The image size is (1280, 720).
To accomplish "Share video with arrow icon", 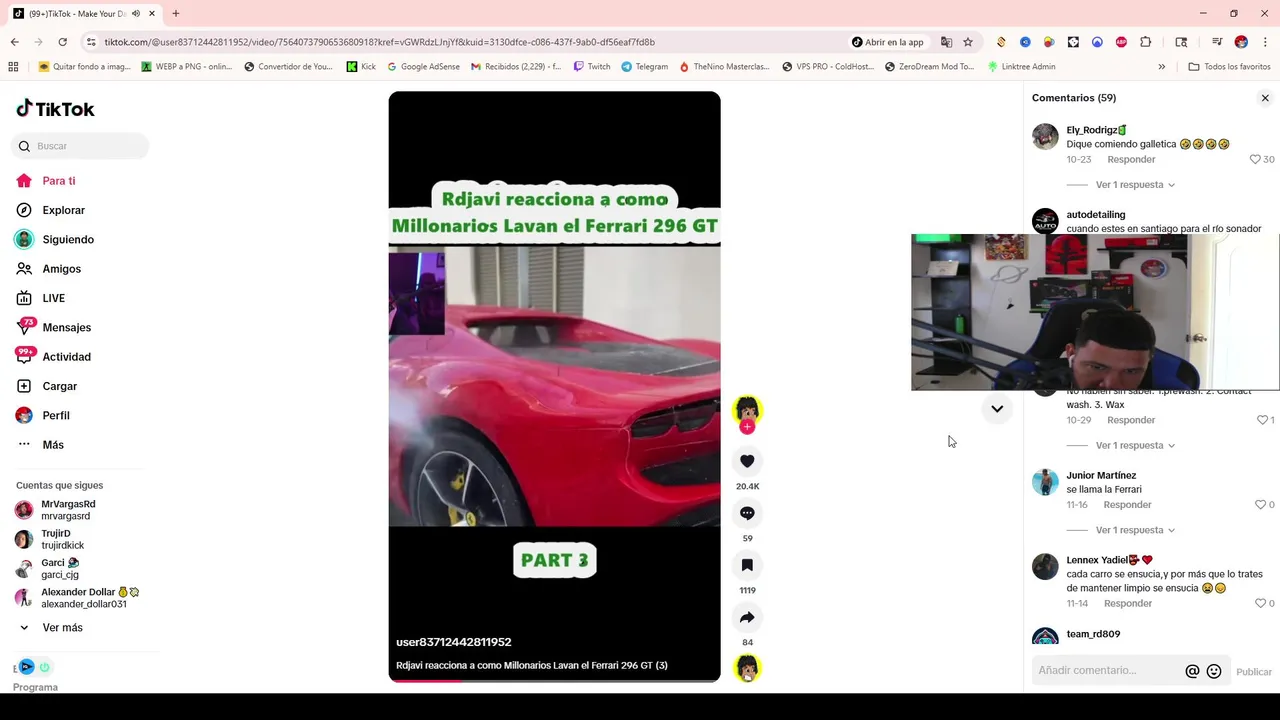I will pyautogui.click(x=747, y=617).
